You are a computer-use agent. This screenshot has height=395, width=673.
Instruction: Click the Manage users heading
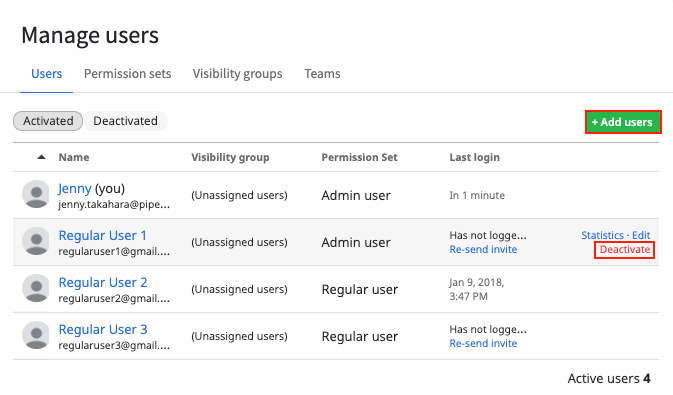point(90,35)
